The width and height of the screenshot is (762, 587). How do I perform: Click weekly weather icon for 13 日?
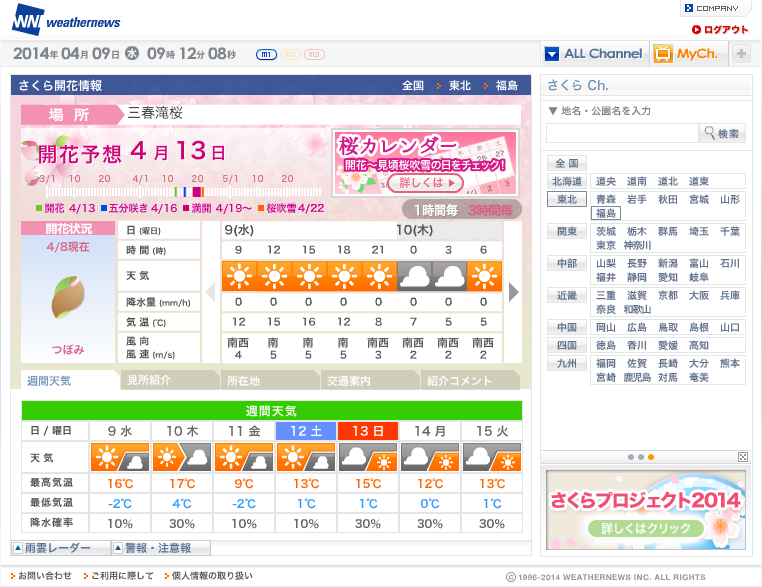(x=368, y=457)
